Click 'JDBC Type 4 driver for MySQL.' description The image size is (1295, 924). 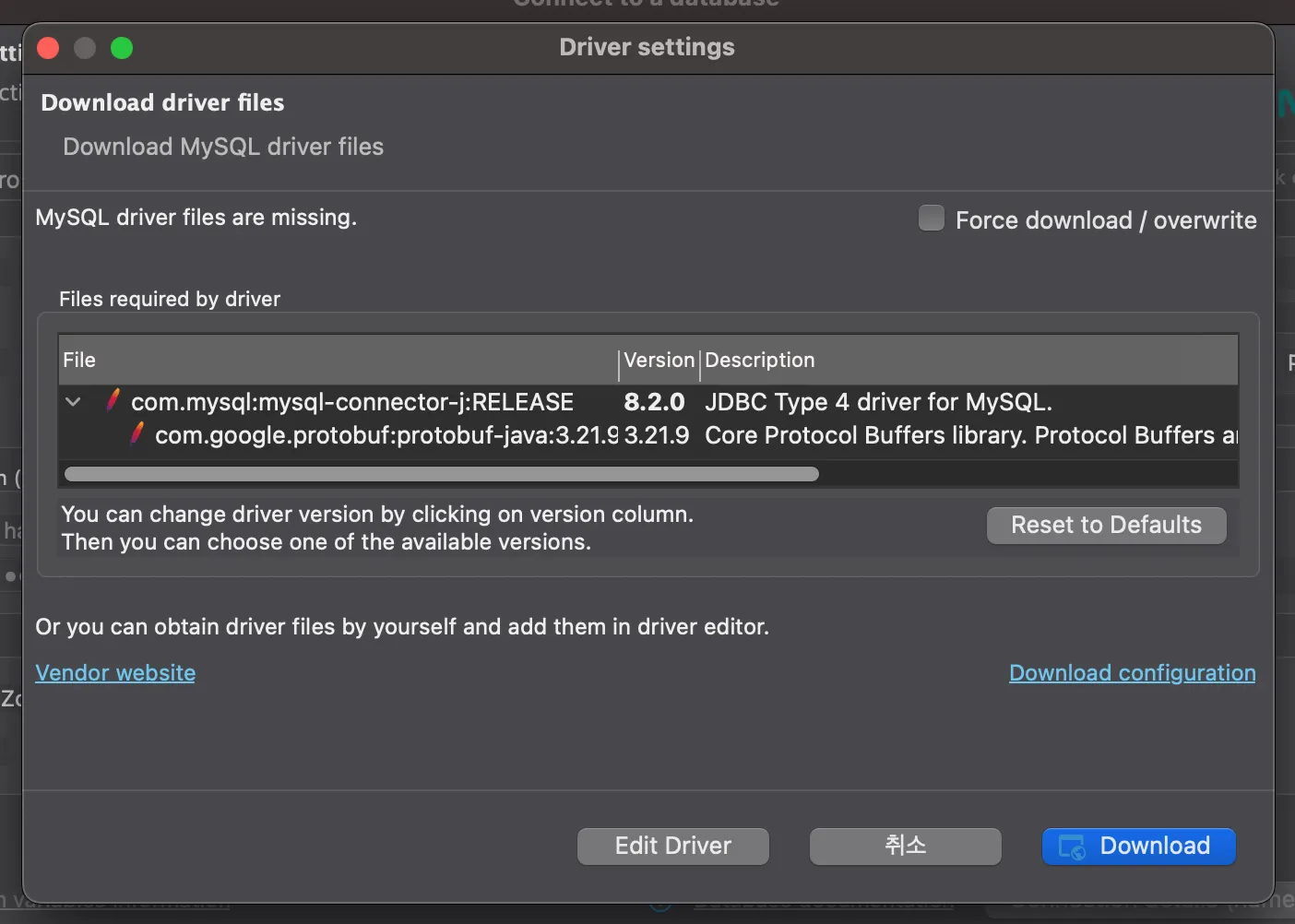878,402
